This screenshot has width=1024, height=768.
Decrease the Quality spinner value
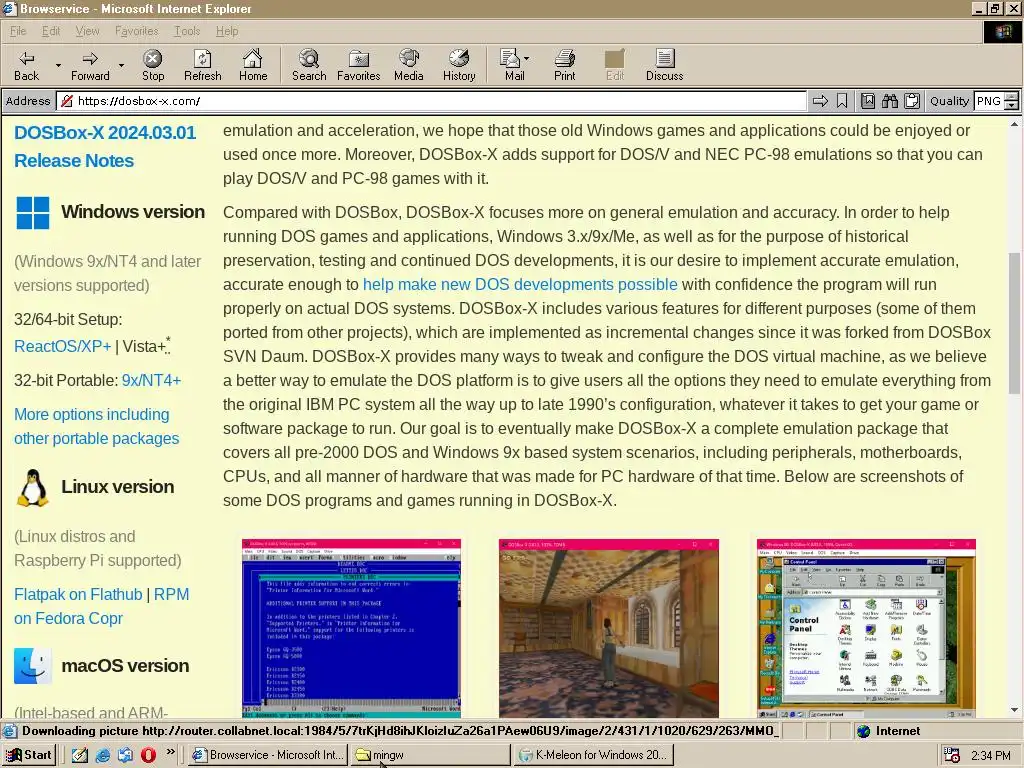(x=1012, y=105)
